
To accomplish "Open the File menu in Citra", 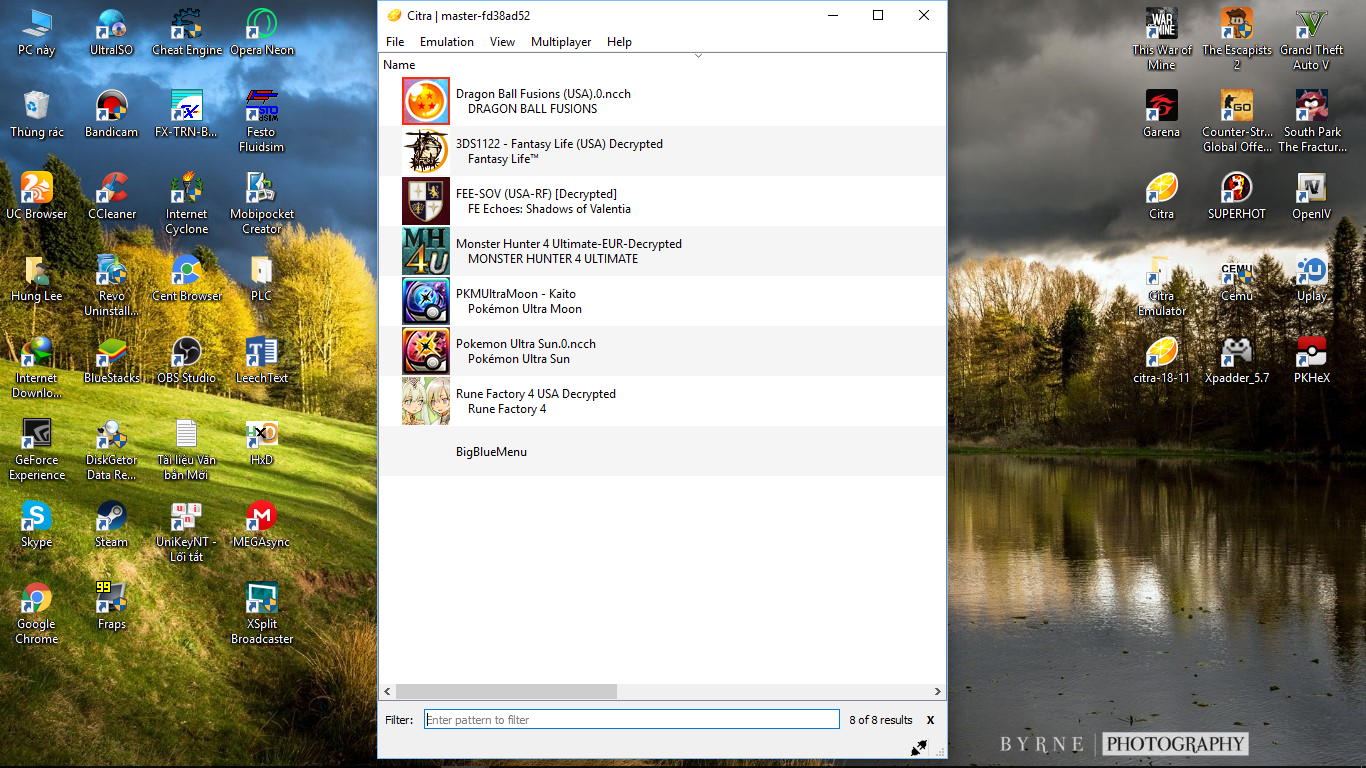I will (x=395, y=42).
